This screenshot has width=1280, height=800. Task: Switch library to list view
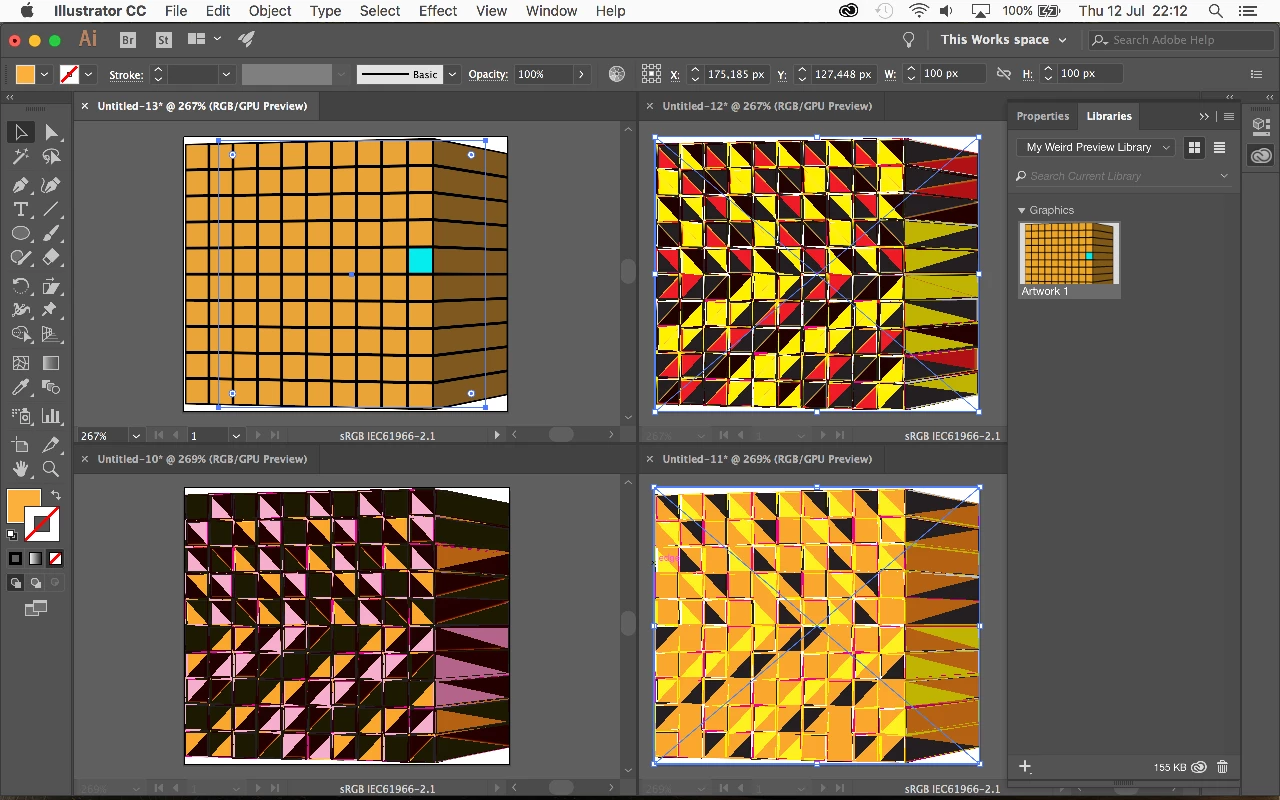[1219, 147]
